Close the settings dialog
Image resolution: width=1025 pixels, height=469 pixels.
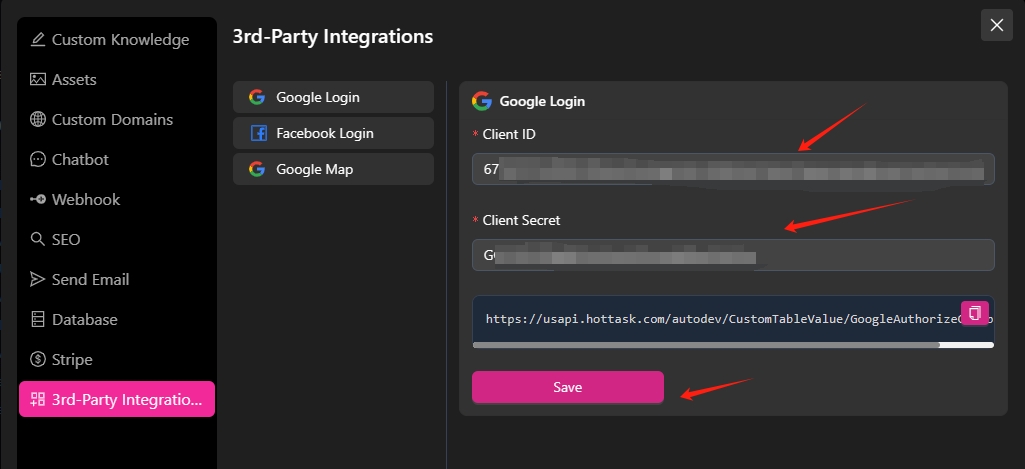pyautogui.click(x=997, y=25)
